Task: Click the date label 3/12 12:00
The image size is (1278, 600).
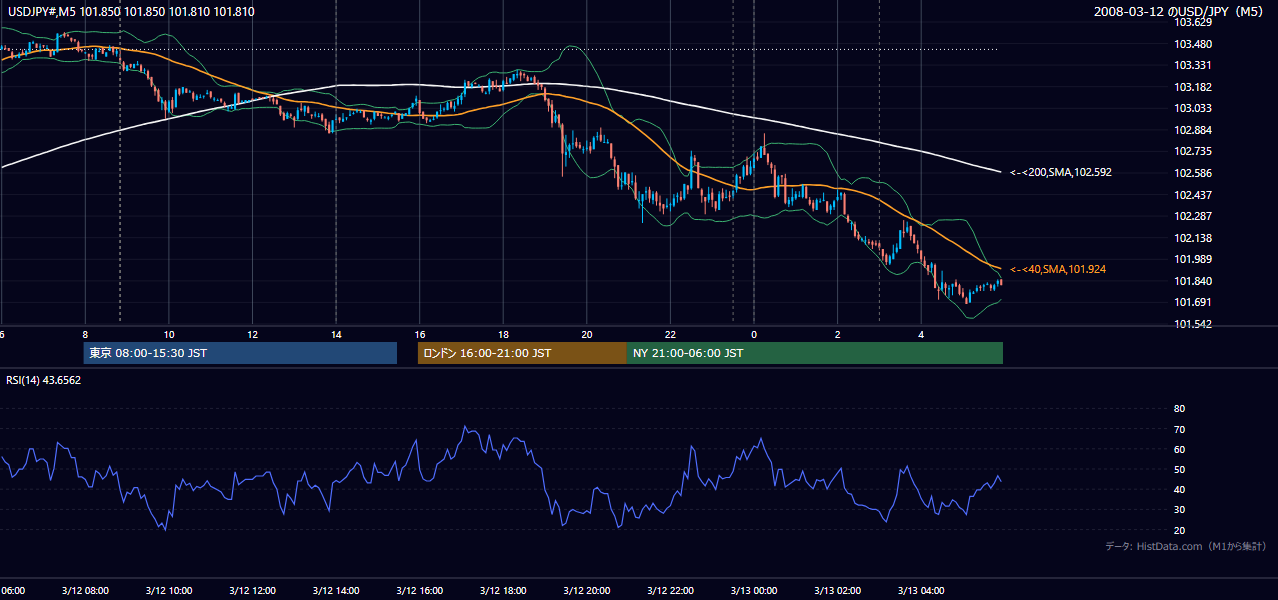Action: [x=252, y=591]
